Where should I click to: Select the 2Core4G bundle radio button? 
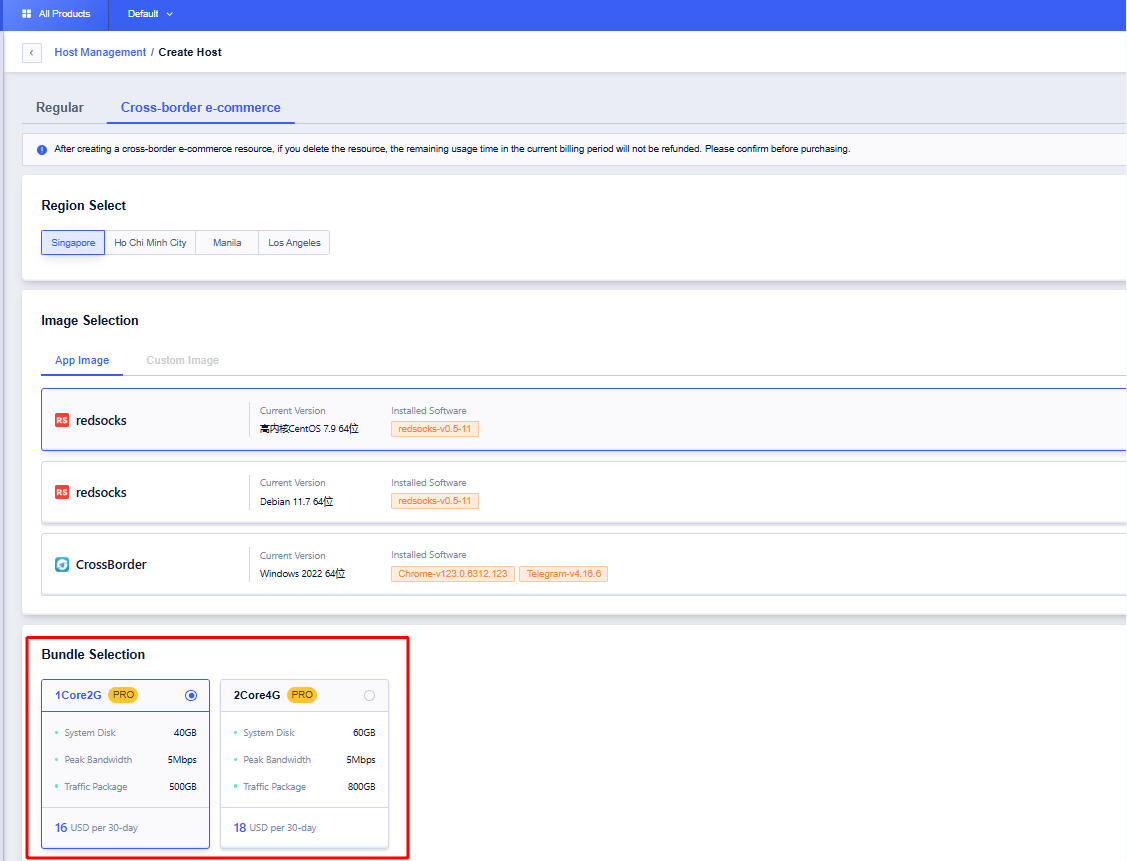[x=369, y=695]
